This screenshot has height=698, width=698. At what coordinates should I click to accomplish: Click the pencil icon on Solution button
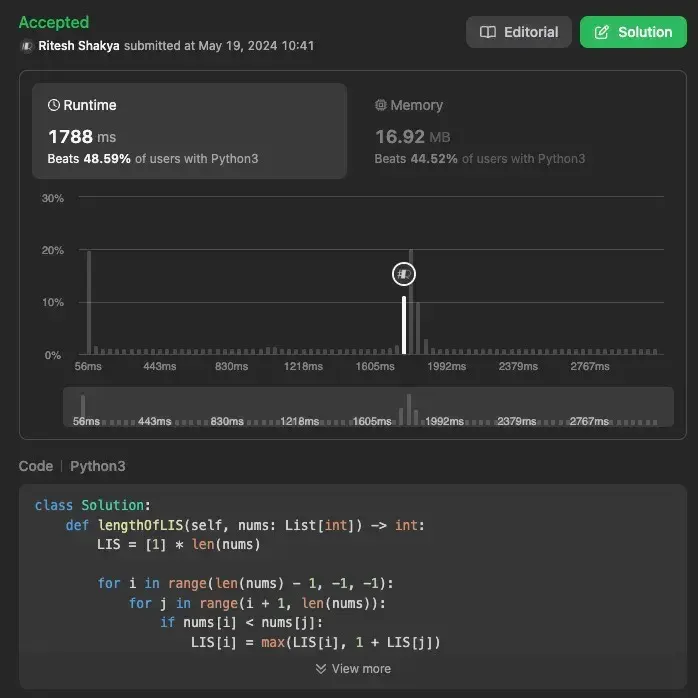click(x=601, y=32)
